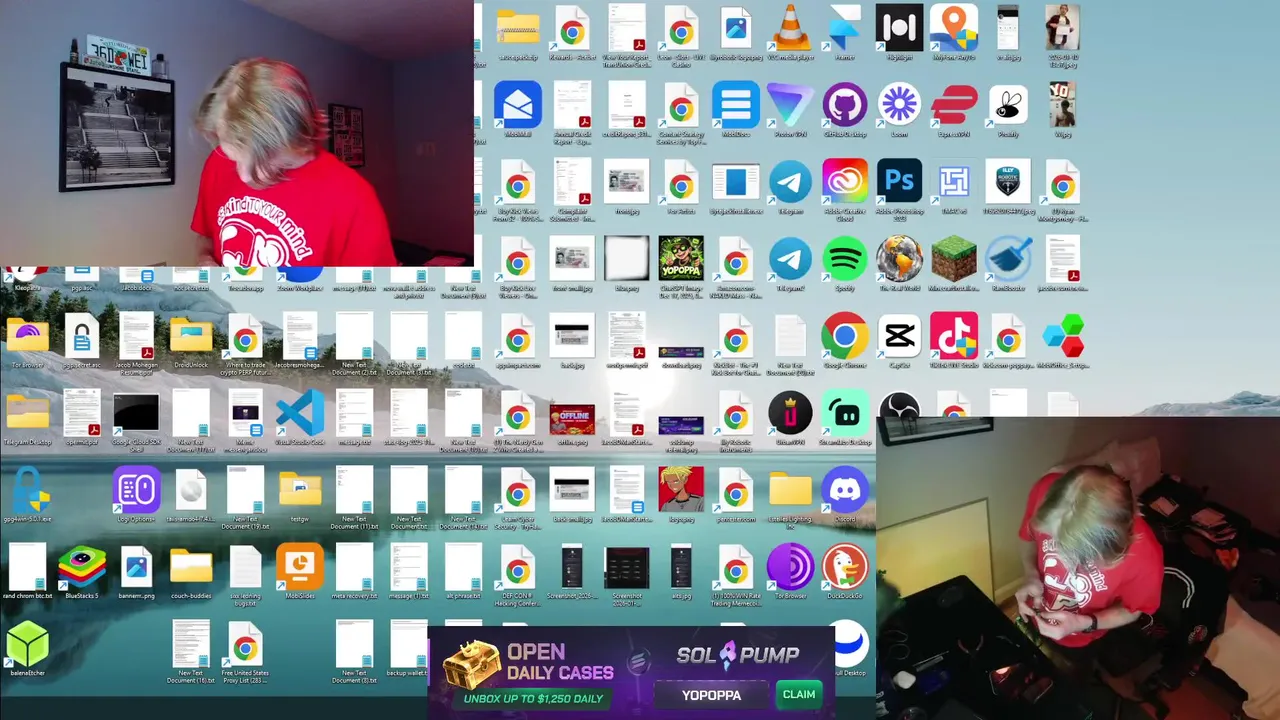The height and width of the screenshot is (720, 1280).
Task: Open the GitHub Desktop shortcut
Action: click(x=845, y=105)
